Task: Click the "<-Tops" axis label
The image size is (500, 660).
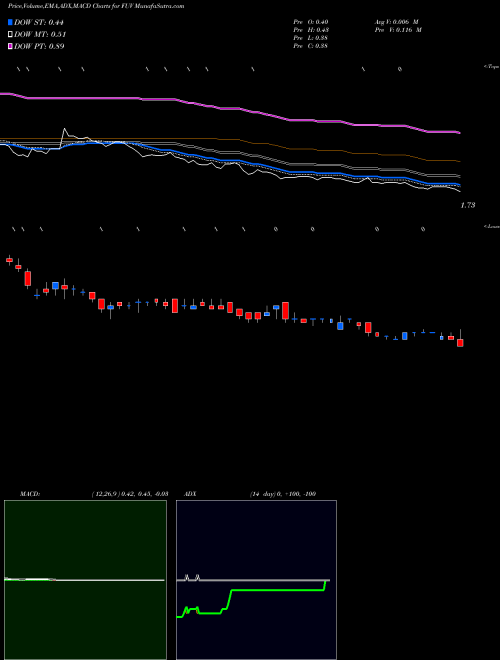Action: (x=492, y=67)
